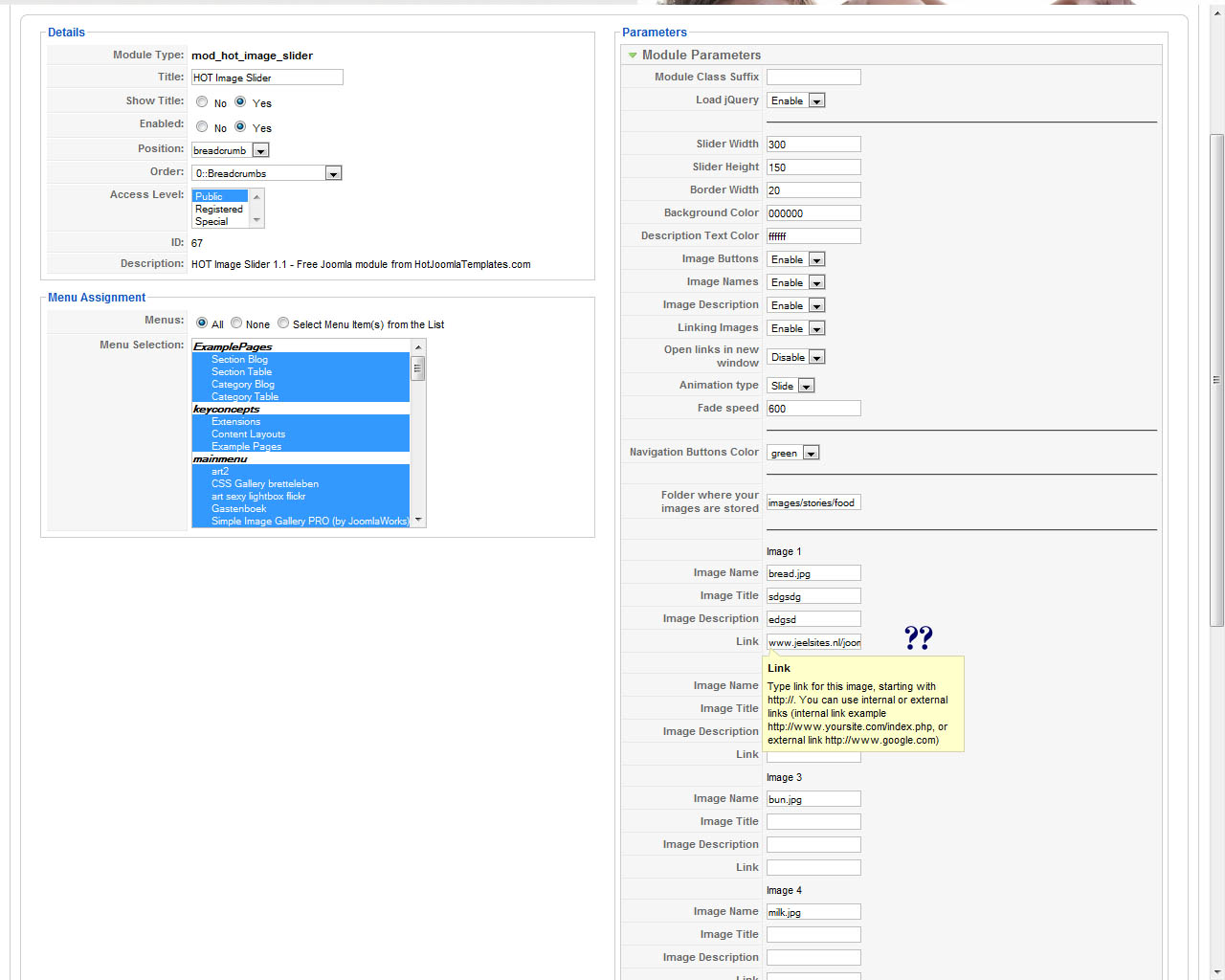Click the Slider Height field
The width and height of the screenshot is (1225, 980).
coord(813,167)
